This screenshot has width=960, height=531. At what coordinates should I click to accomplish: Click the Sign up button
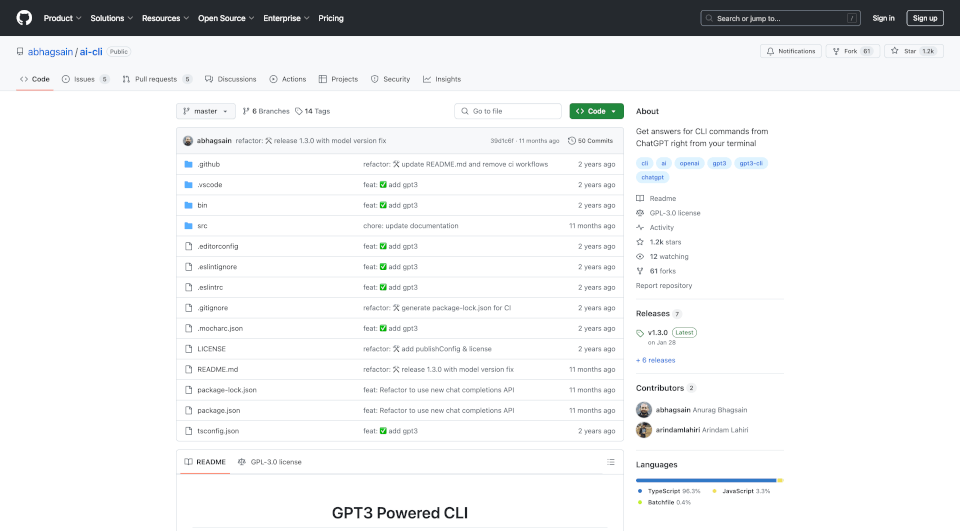[x=924, y=18]
